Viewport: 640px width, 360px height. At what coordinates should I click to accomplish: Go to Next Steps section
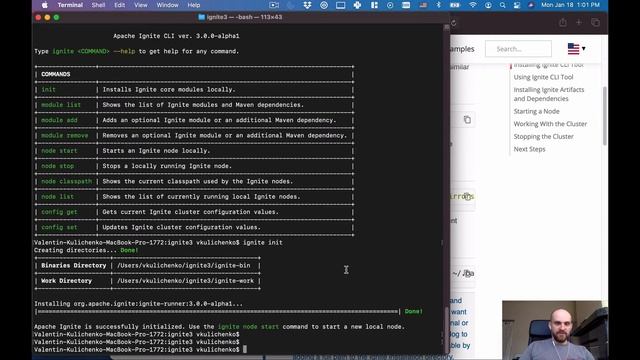click(529, 149)
